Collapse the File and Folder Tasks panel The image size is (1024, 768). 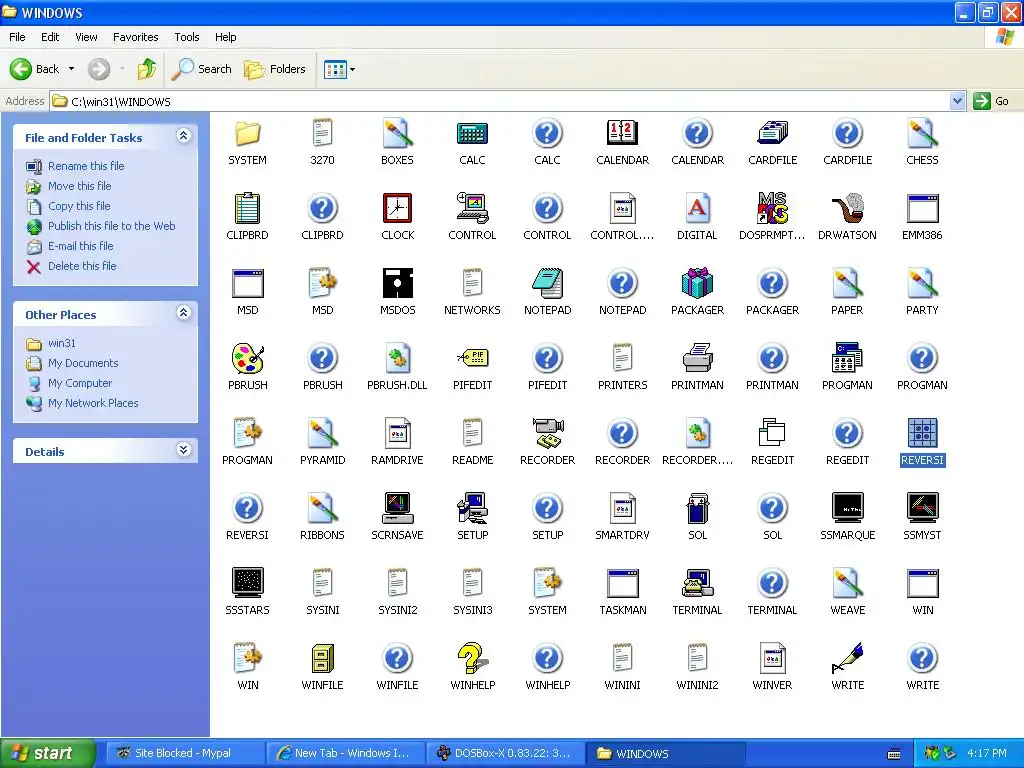pos(184,136)
